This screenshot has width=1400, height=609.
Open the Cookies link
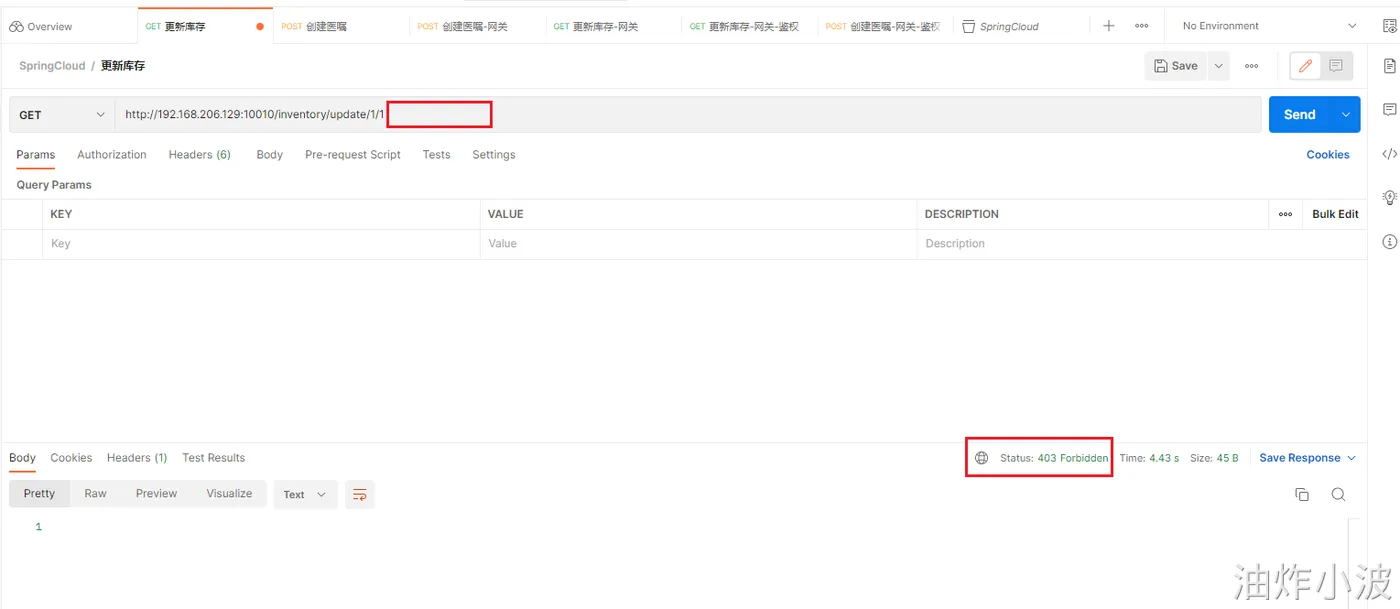pos(1327,155)
